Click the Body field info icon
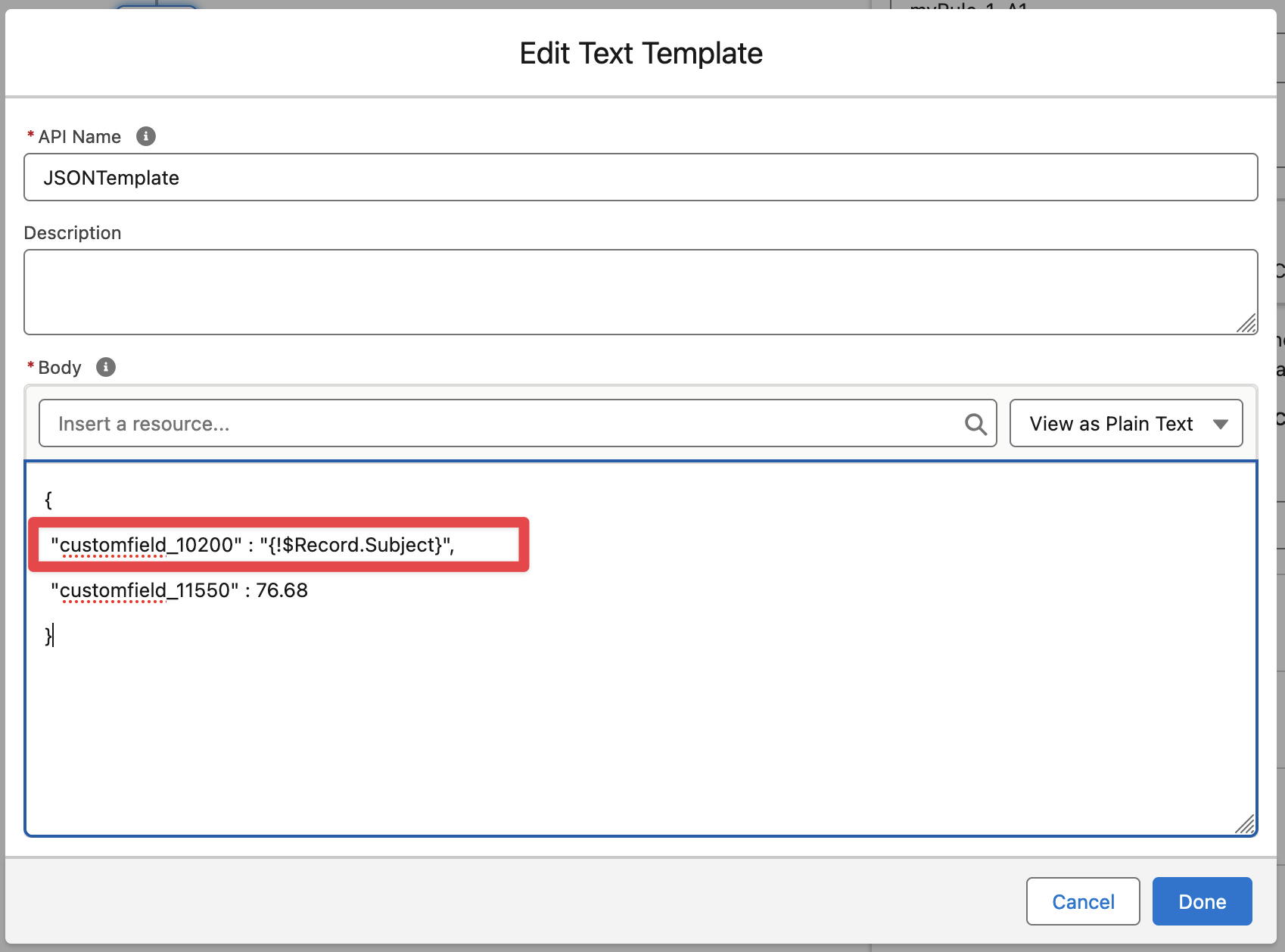The image size is (1285, 952). point(106,367)
